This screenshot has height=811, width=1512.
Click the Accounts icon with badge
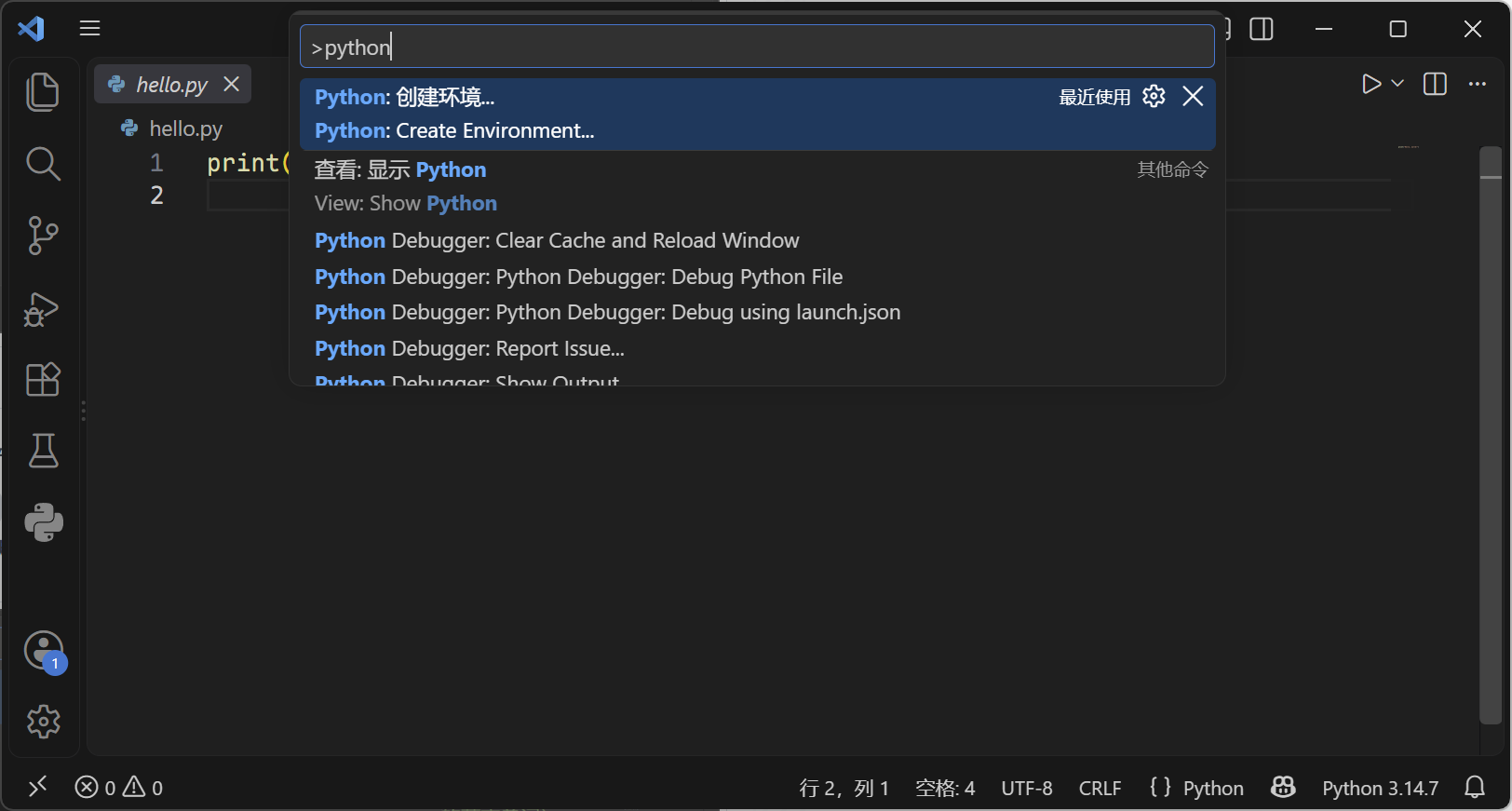(x=43, y=651)
